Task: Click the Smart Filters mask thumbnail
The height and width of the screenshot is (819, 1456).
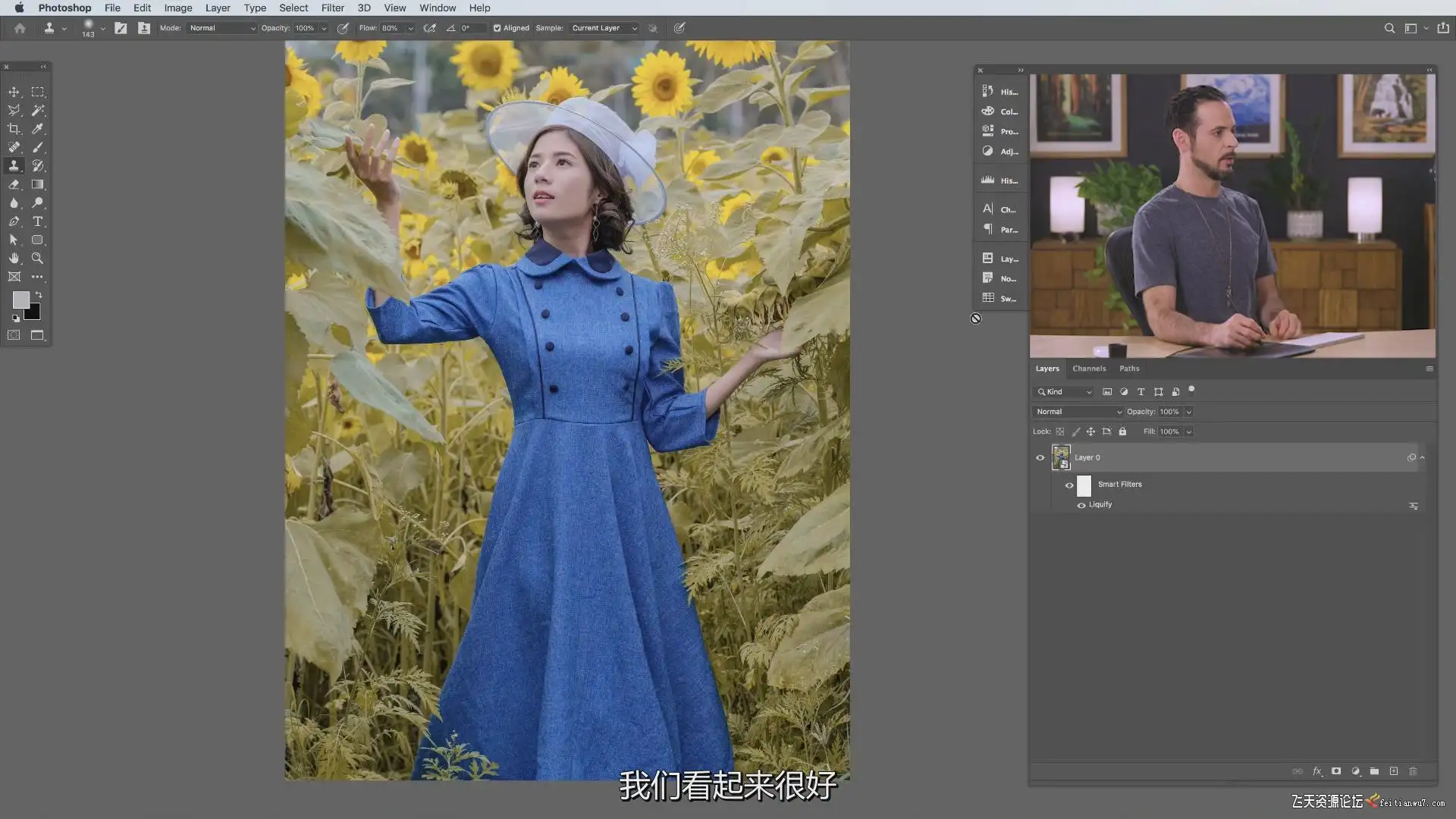Action: click(x=1084, y=485)
